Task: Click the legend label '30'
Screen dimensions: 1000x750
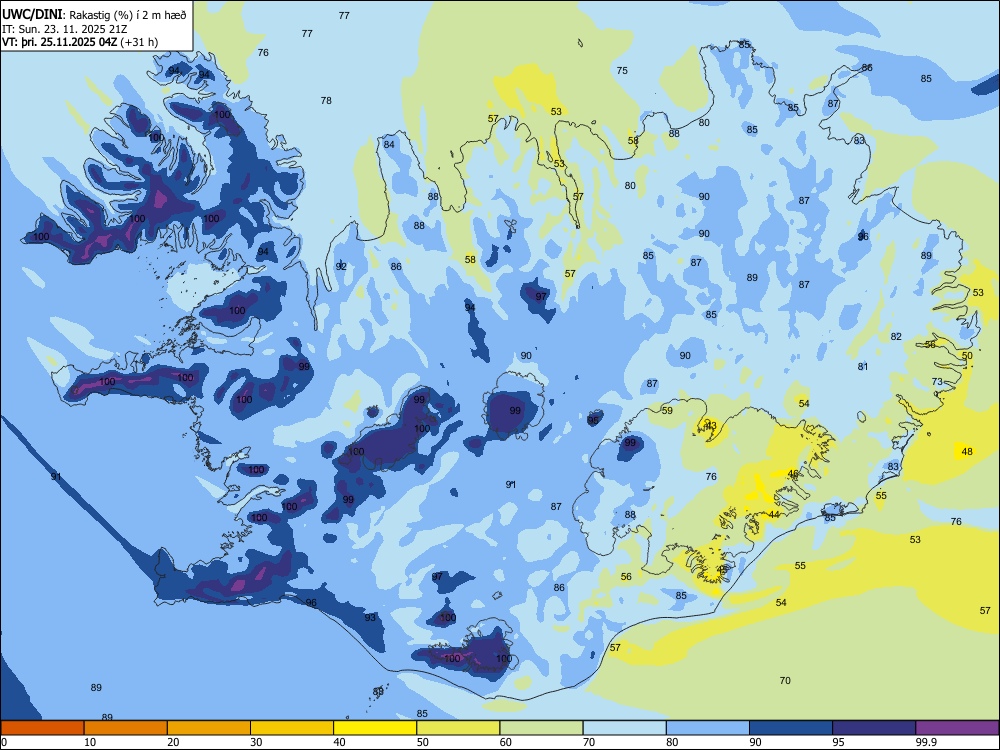Action: tap(256, 742)
